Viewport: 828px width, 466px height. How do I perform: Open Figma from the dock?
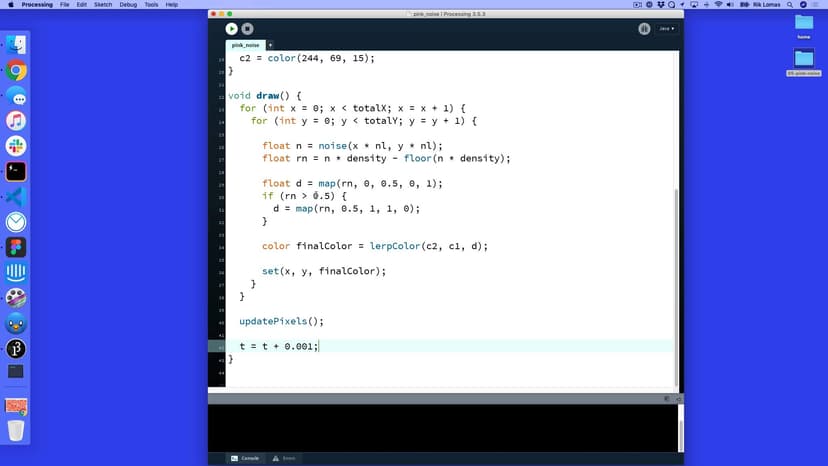16,247
